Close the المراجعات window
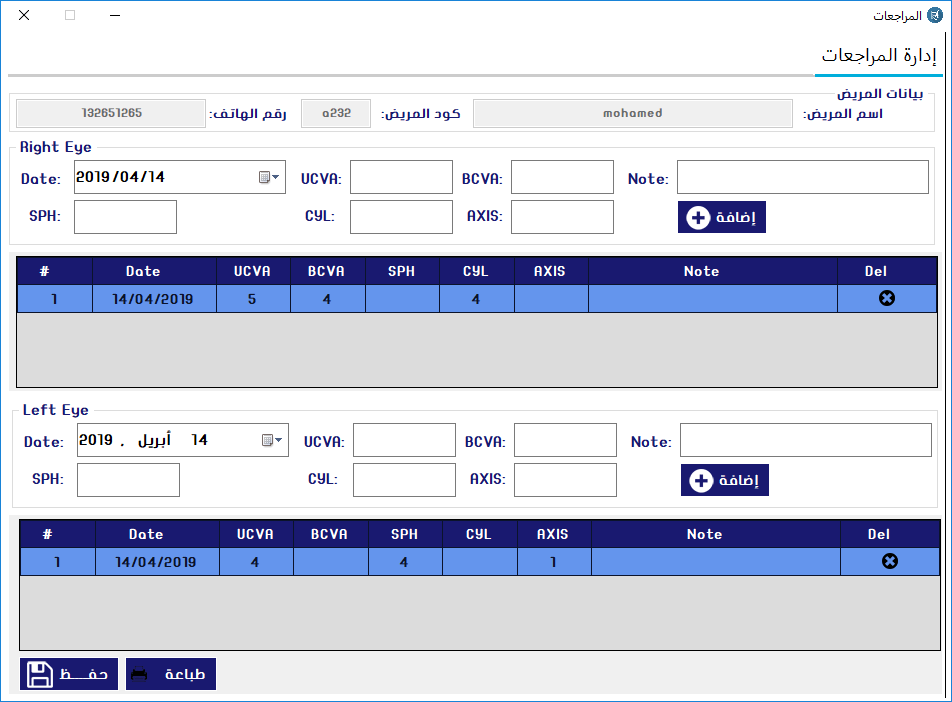The height and width of the screenshot is (702, 952). click(24, 15)
